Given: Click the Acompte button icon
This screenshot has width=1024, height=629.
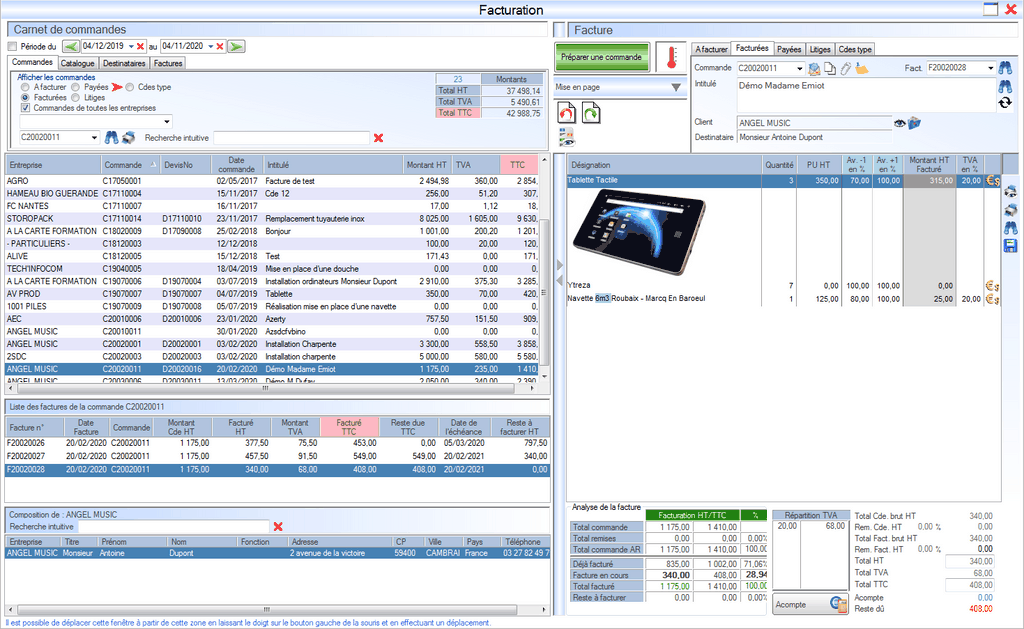Looking at the screenshot, I should [x=838, y=604].
